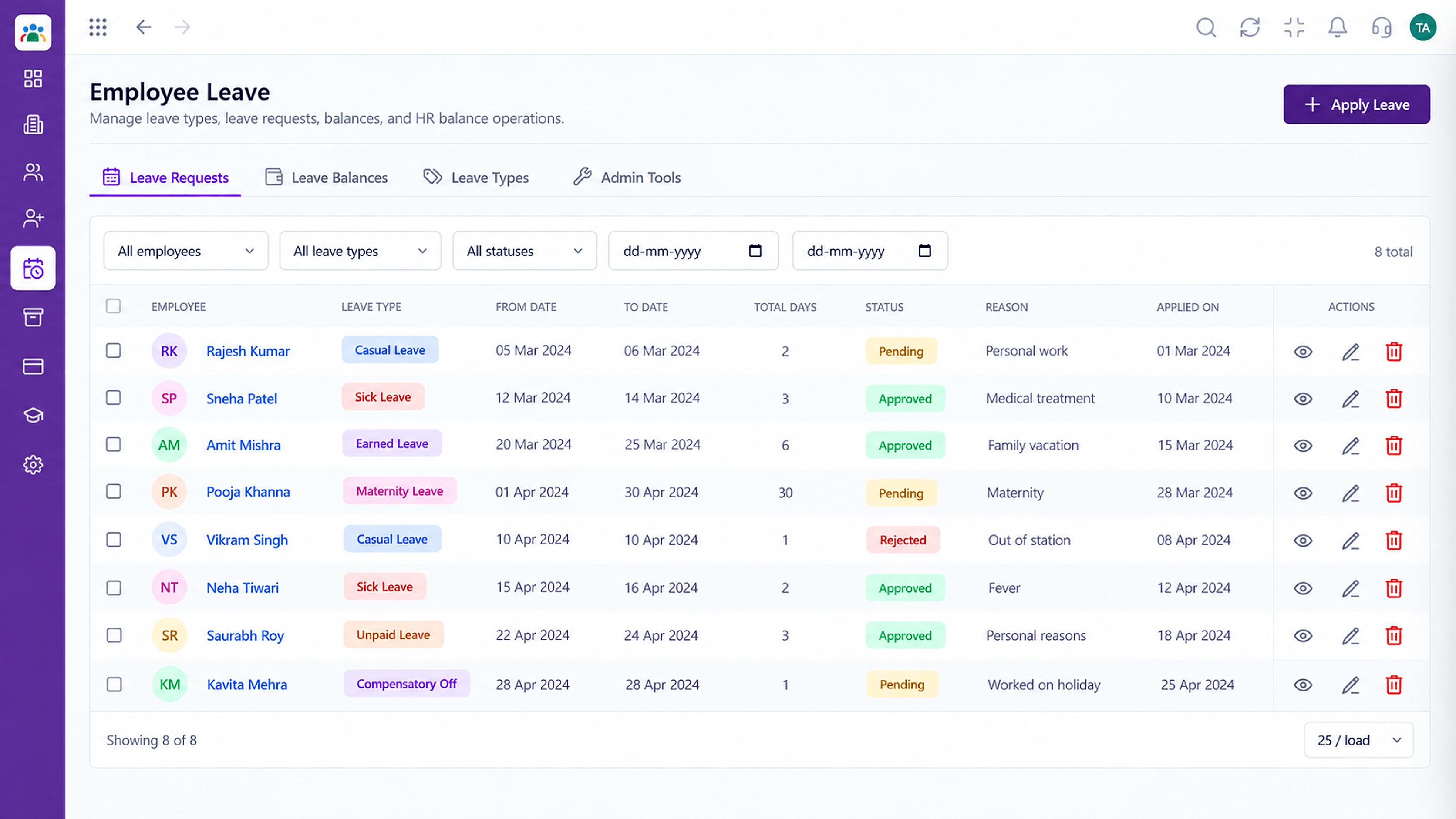Open the employees people icon in sidebar

click(x=33, y=172)
